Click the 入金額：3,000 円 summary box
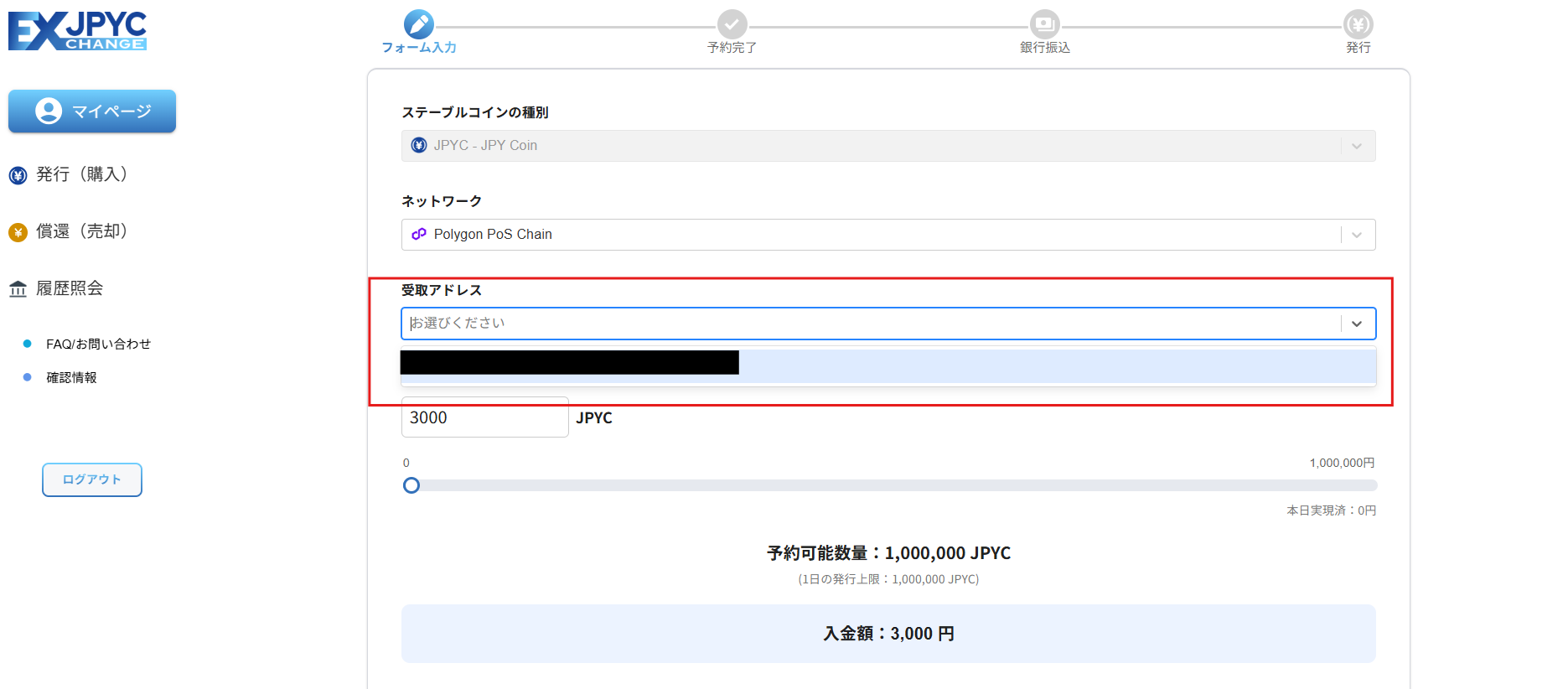The image size is (1568, 689). [888, 634]
